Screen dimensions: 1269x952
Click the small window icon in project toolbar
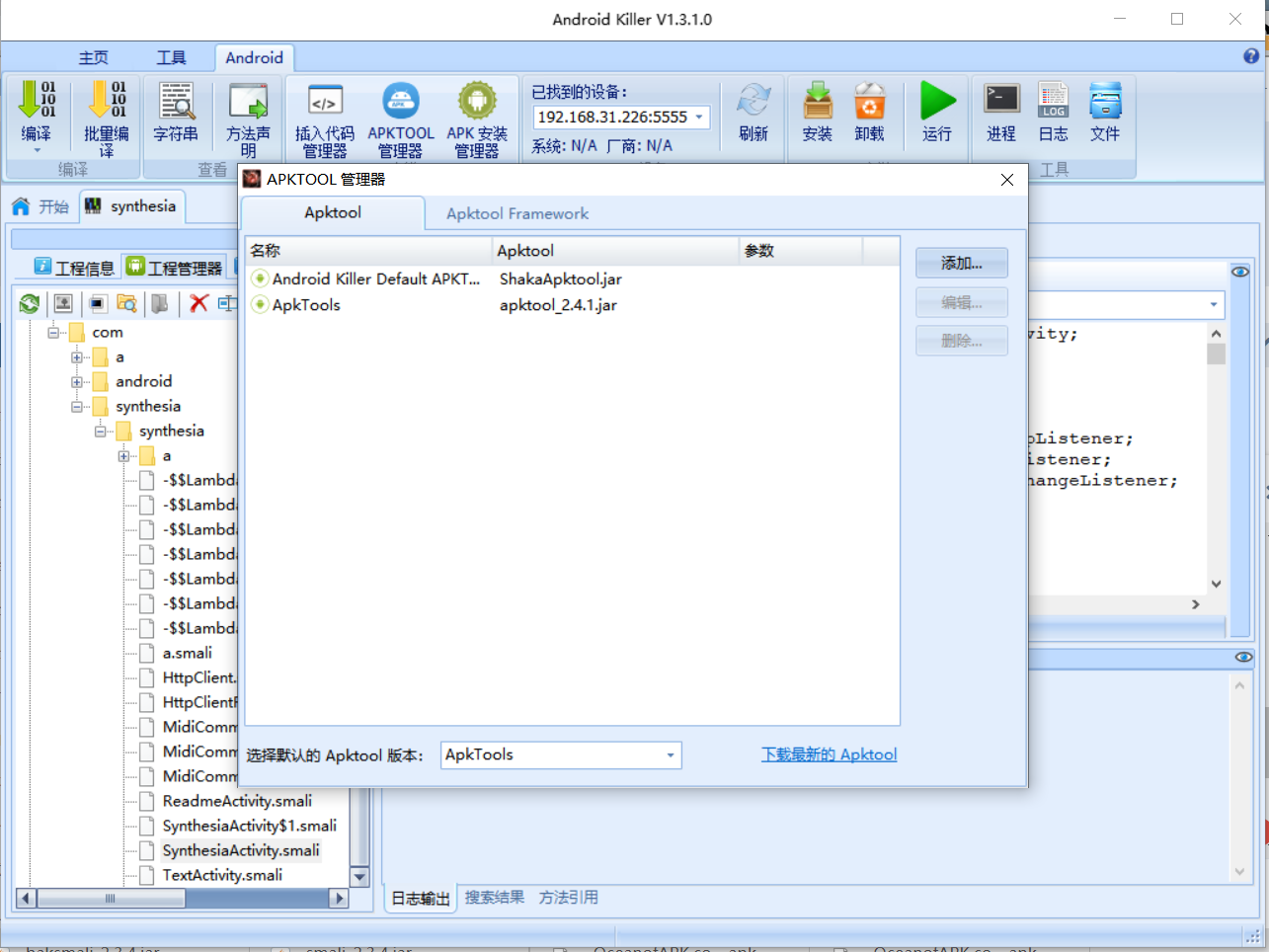[97, 303]
